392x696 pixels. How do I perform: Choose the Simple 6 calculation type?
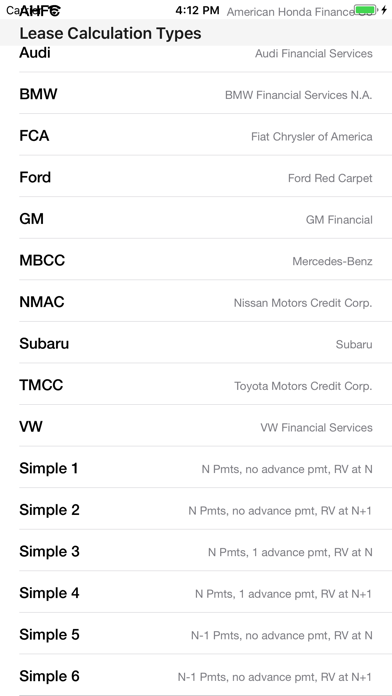point(196,675)
